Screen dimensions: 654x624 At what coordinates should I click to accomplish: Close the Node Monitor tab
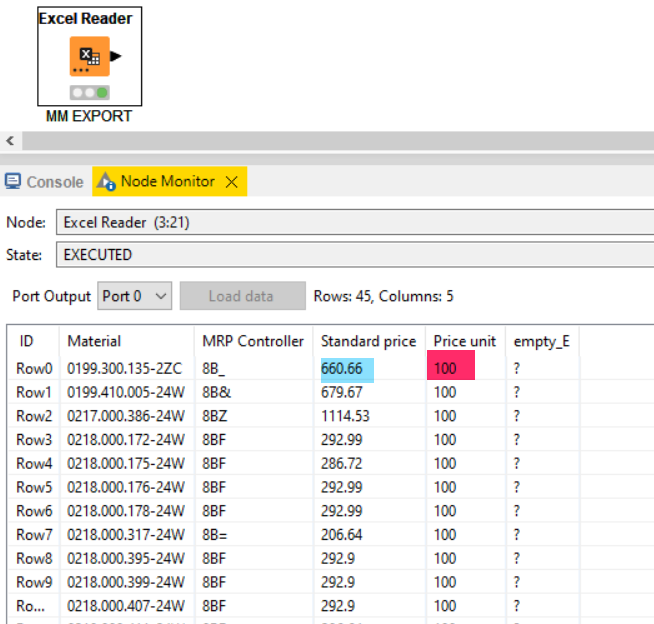click(x=231, y=182)
